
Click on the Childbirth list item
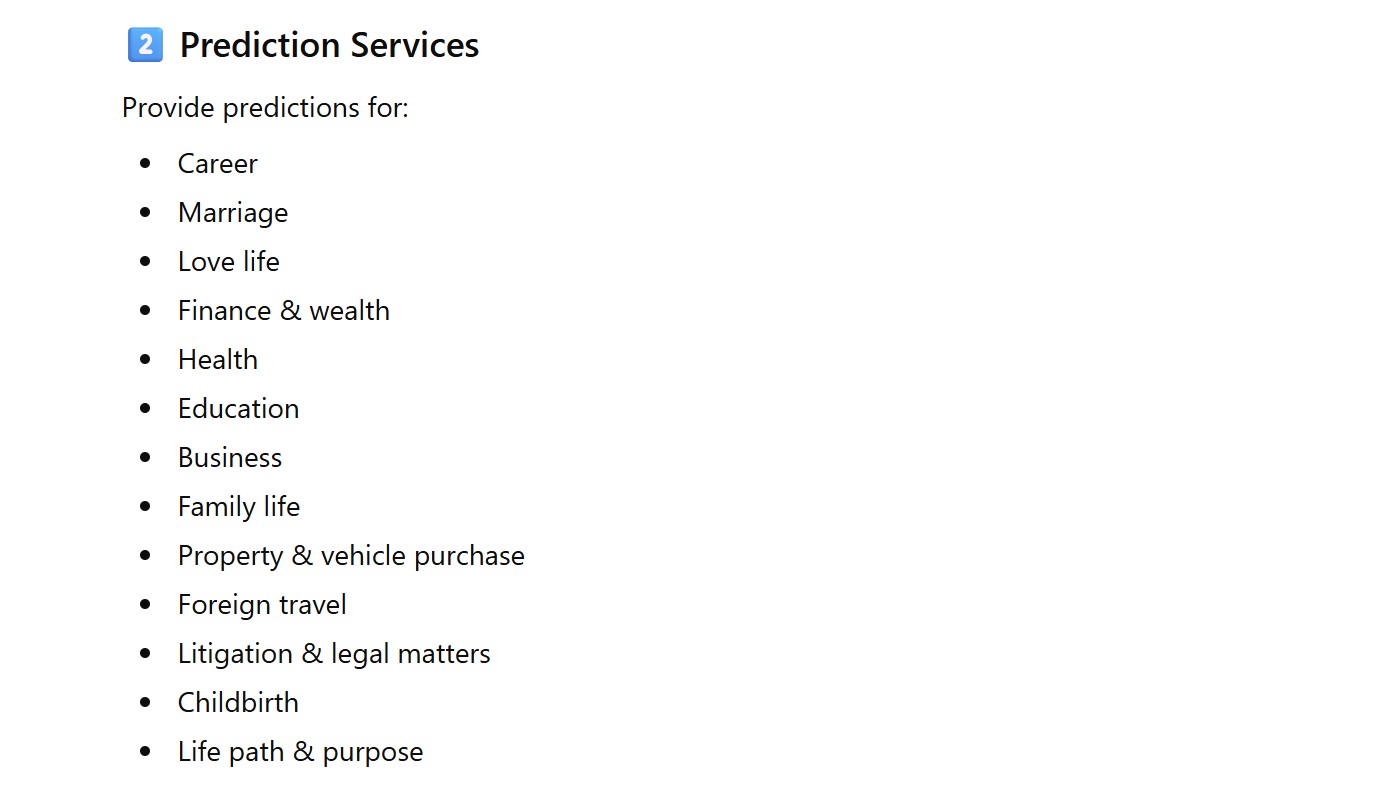coord(238,703)
